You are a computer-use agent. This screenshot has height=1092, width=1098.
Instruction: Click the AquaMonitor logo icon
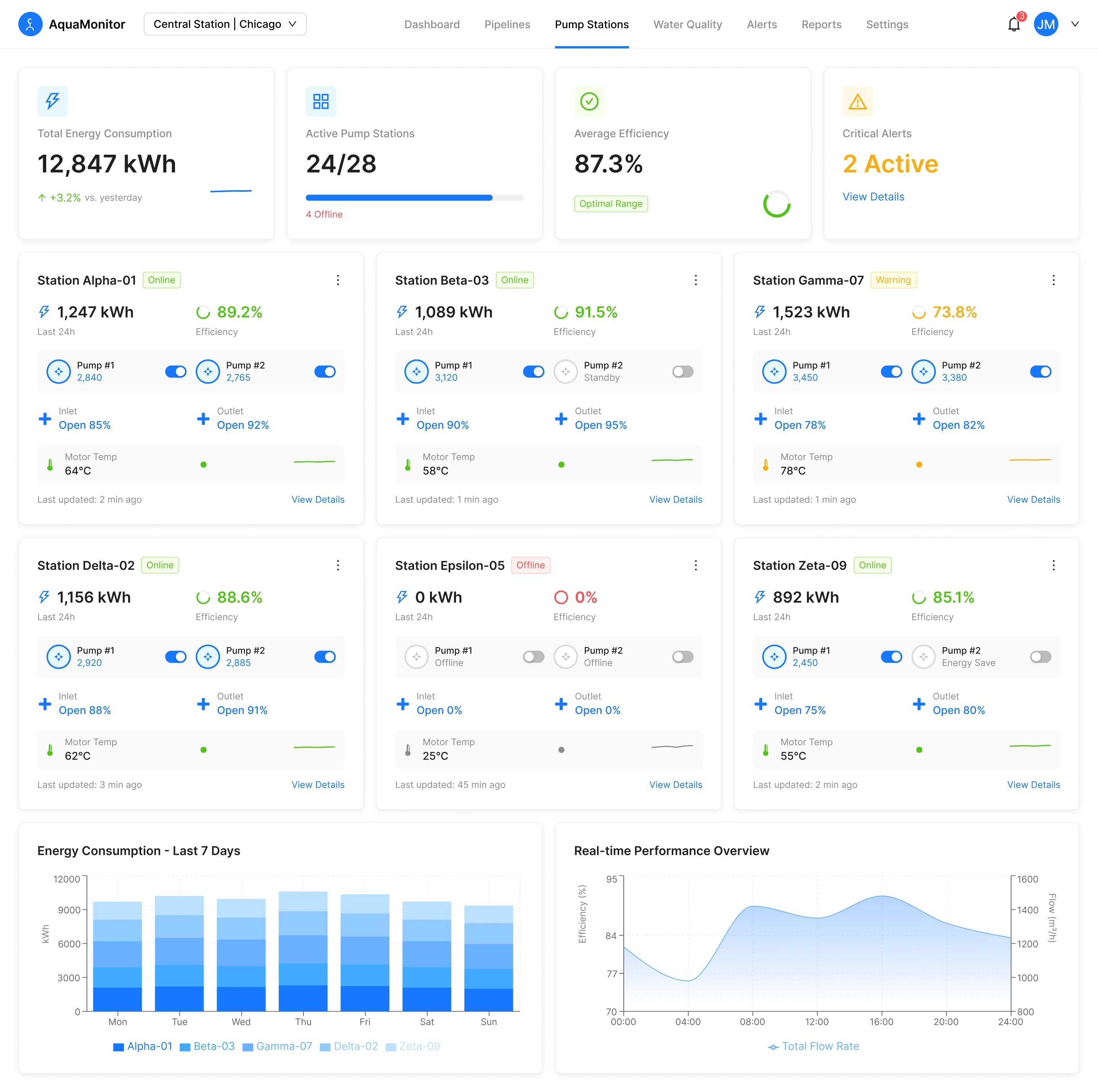click(30, 24)
